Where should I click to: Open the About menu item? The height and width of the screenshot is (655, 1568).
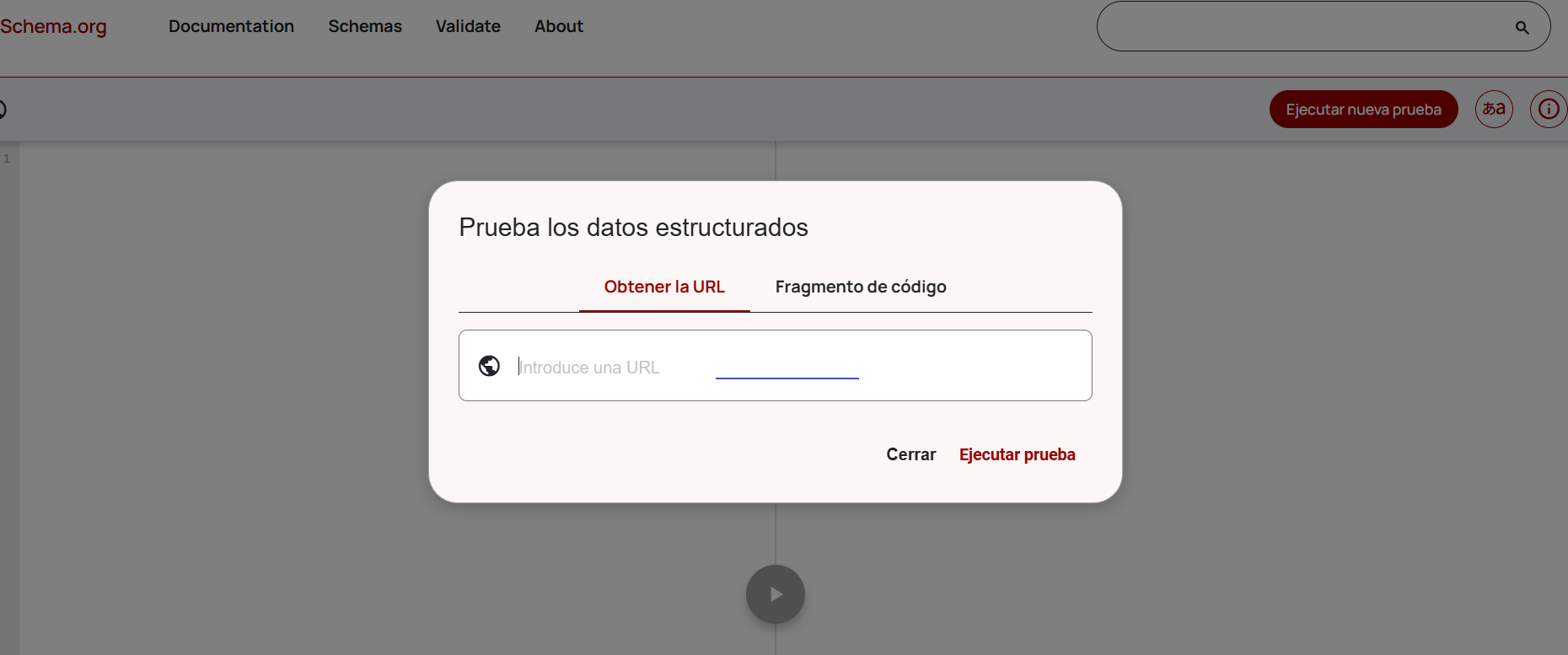click(x=559, y=26)
